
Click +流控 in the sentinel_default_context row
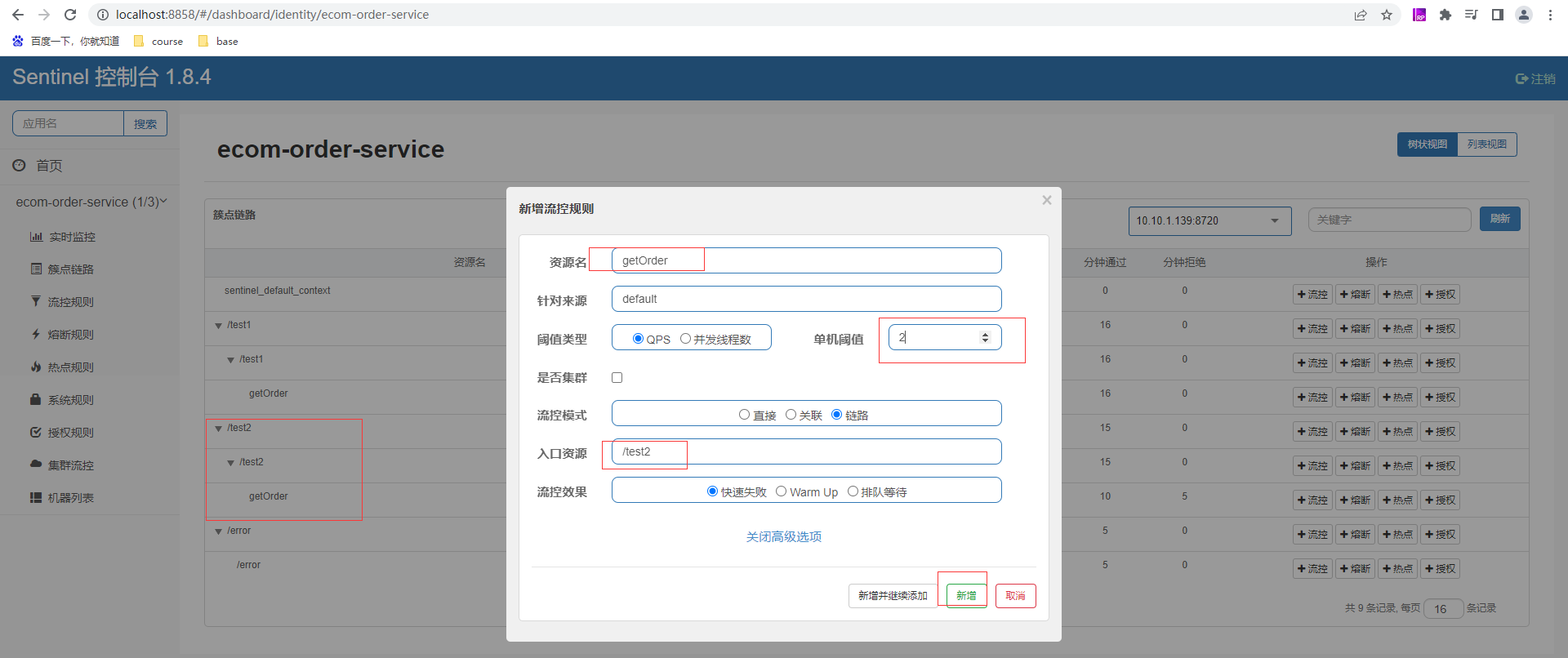click(1312, 295)
